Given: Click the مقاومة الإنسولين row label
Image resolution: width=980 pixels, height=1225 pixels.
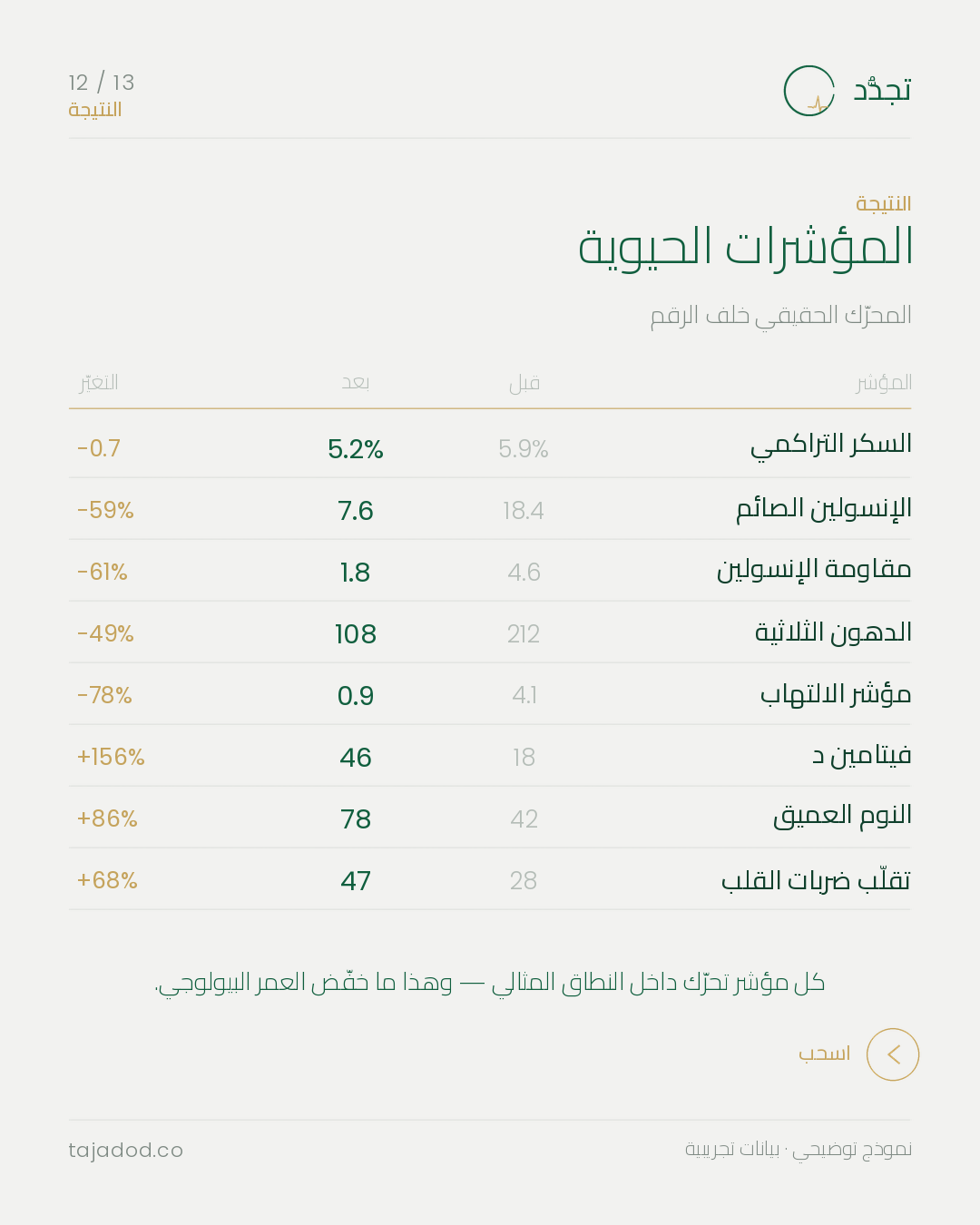Looking at the screenshot, I should 814,570.
